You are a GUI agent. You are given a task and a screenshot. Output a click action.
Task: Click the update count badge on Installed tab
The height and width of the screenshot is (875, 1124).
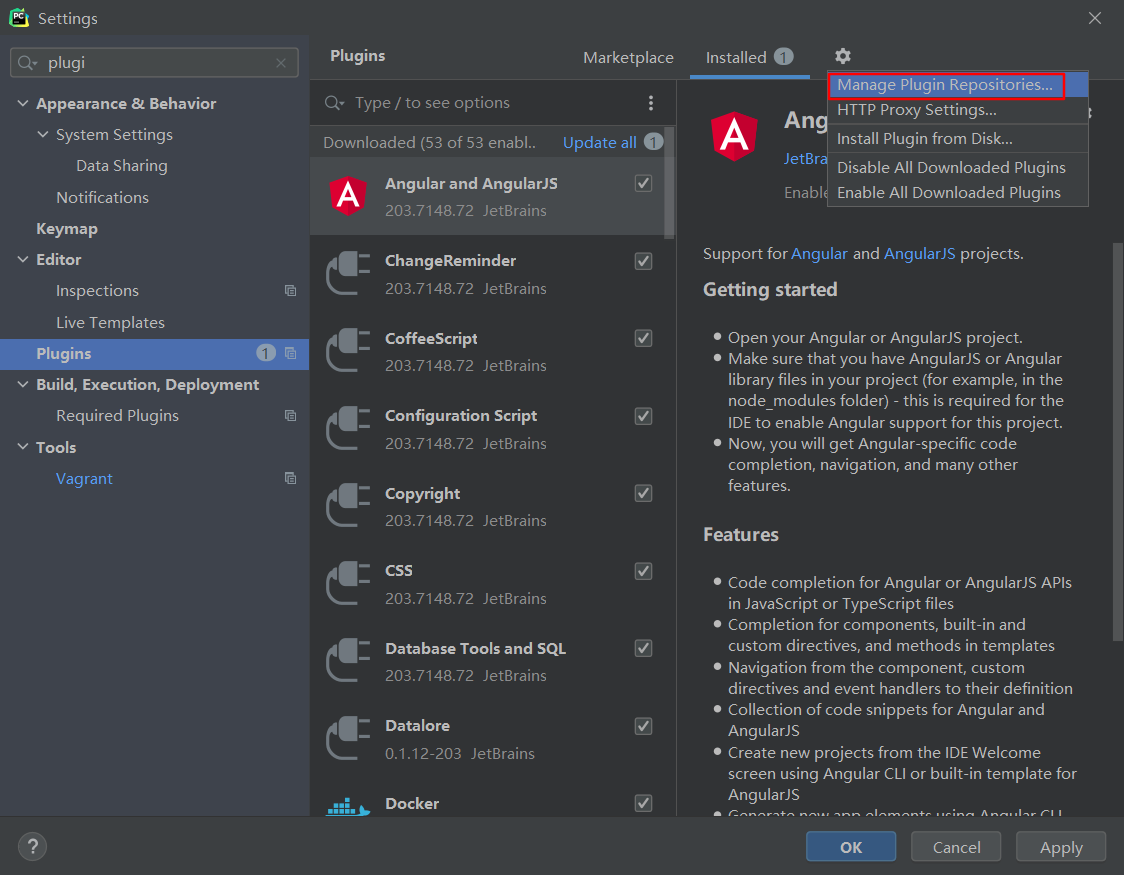pos(784,57)
